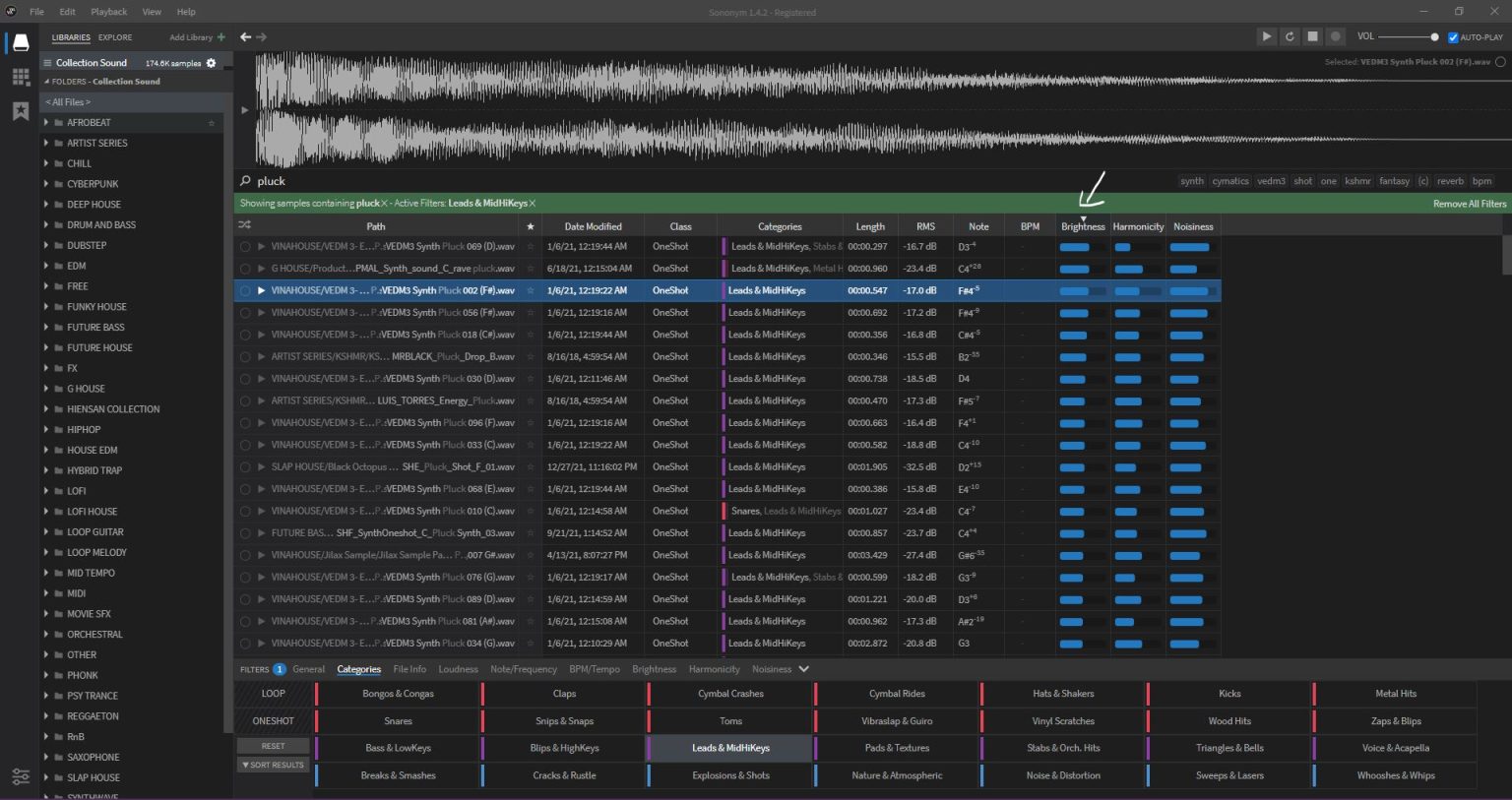Toggle the loop playback button
Screen dimensions: 1512x800
[x=1290, y=36]
